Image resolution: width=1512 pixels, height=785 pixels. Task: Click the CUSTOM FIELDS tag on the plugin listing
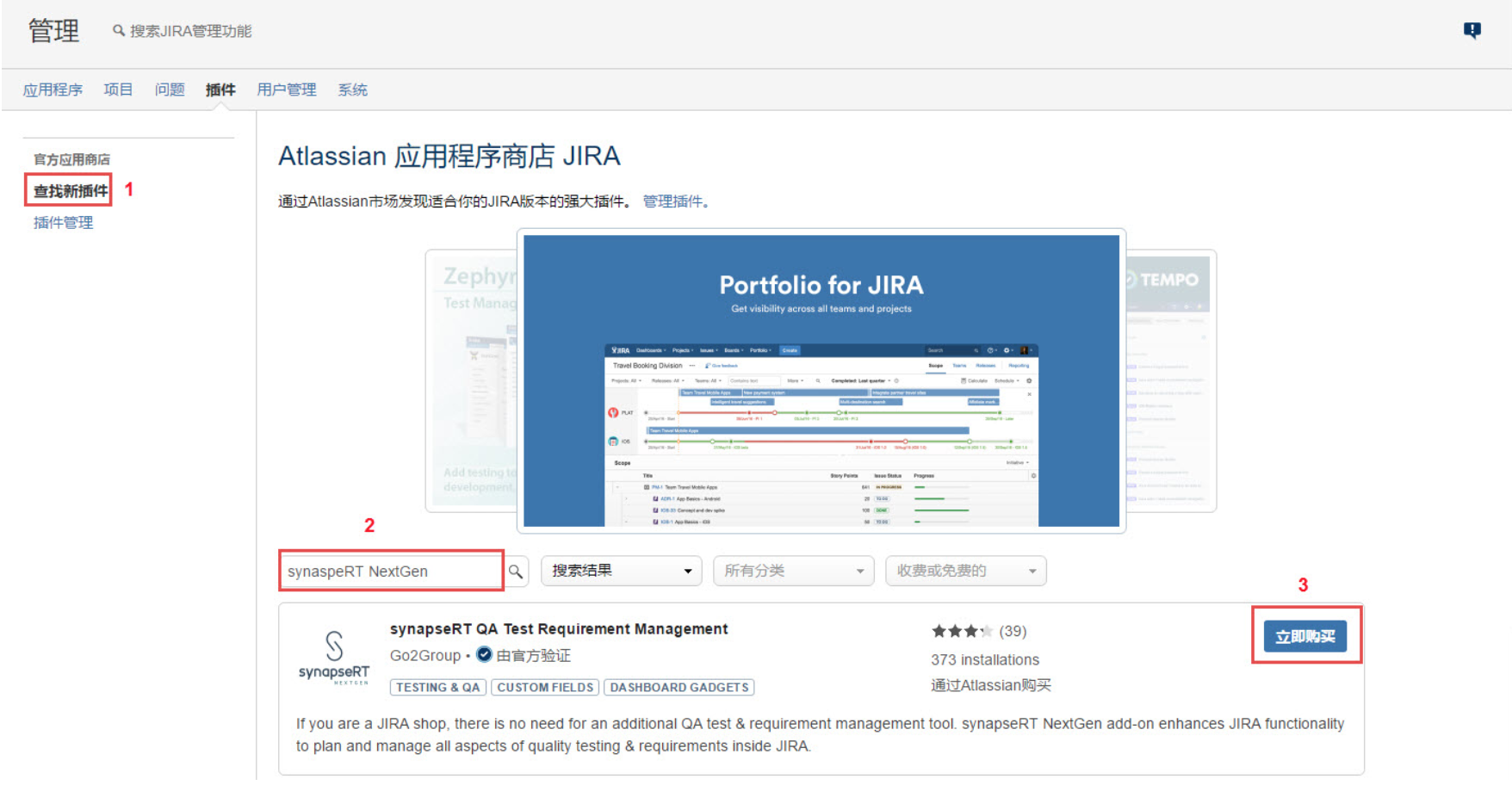pos(544,687)
